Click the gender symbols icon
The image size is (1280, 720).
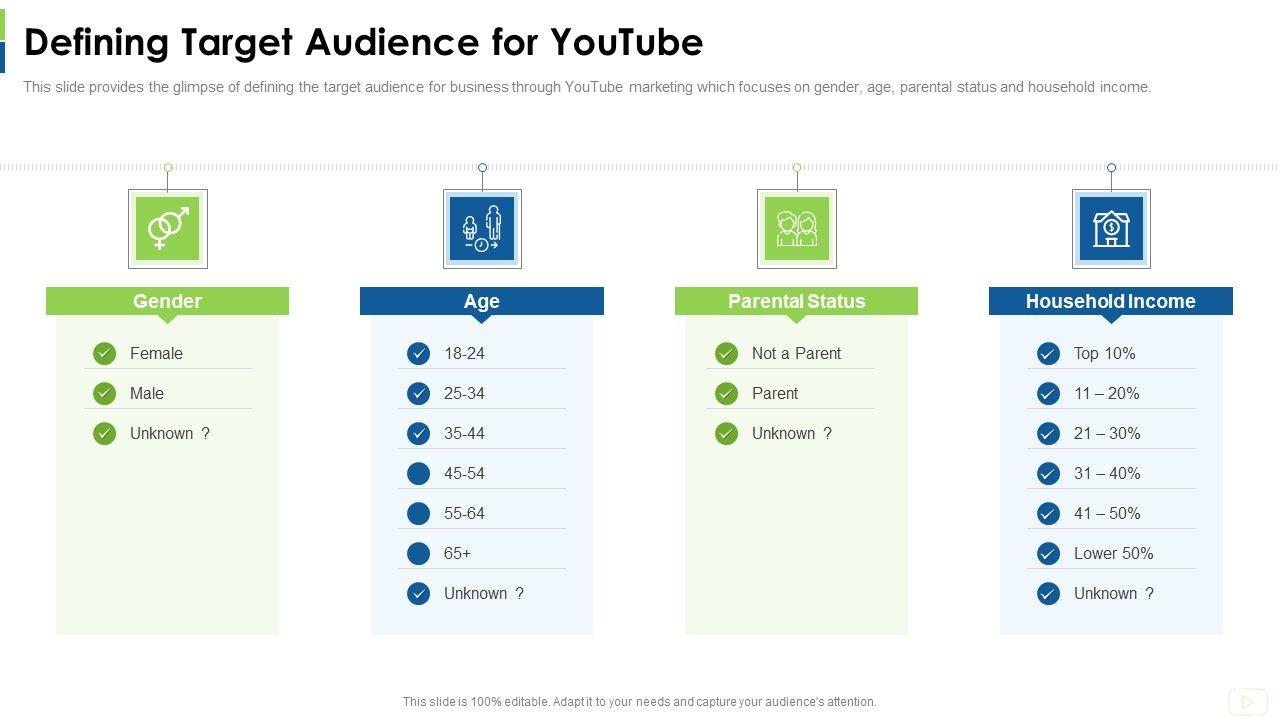click(x=168, y=229)
